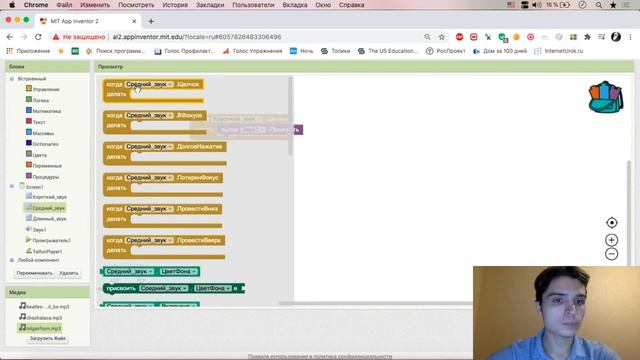The image size is (640, 360).
Task: Reload the page
Action: click(x=38, y=37)
